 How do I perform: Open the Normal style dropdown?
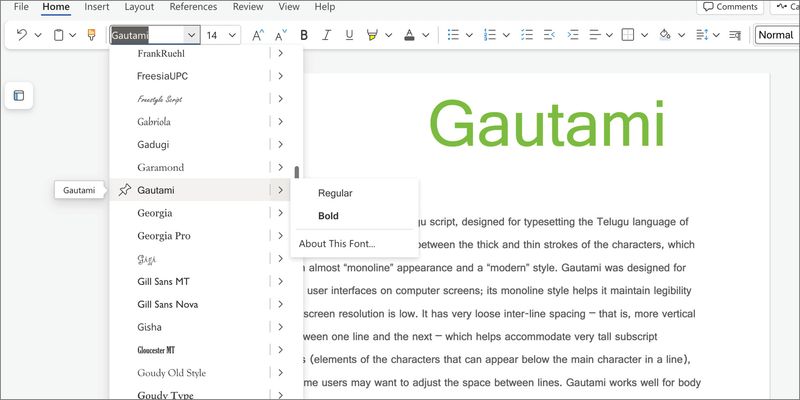(x=775, y=35)
